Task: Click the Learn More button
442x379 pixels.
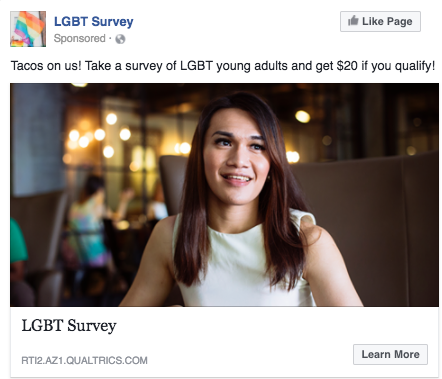Action: (x=390, y=354)
